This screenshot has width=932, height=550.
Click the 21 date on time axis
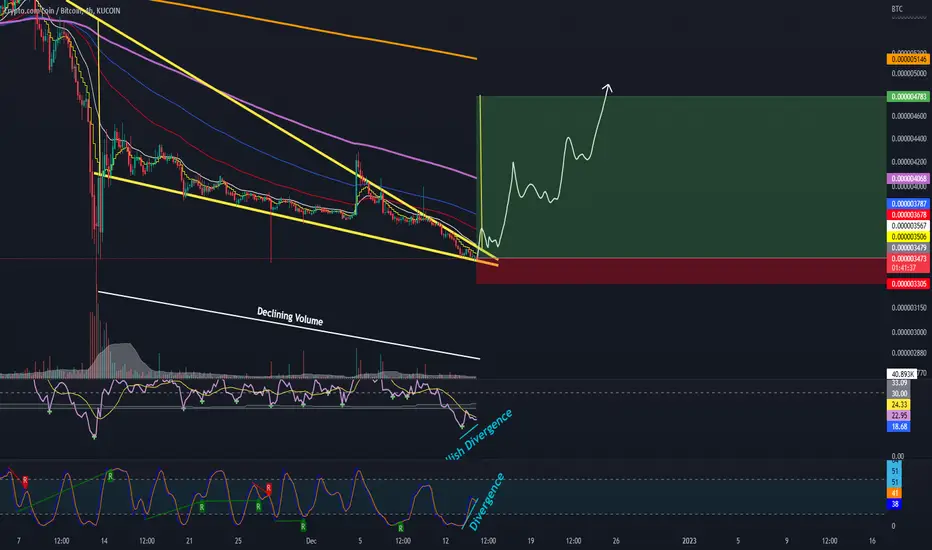pos(190,541)
